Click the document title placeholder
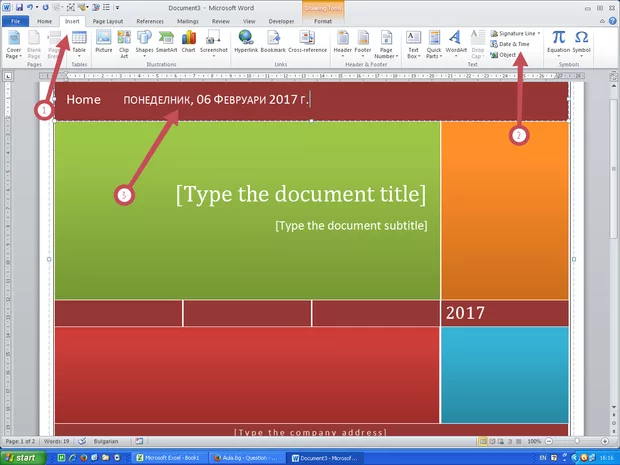Image resolution: width=620 pixels, height=465 pixels. pyautogui.click(x=301, y=194)
